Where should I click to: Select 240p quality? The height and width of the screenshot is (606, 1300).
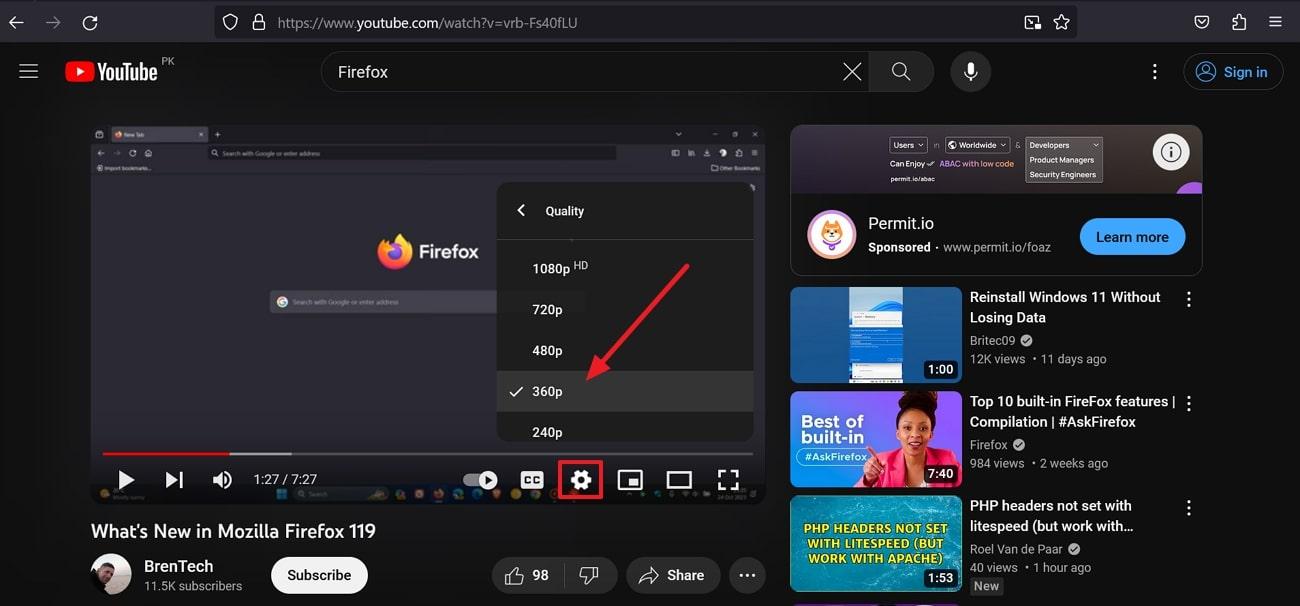625,428
